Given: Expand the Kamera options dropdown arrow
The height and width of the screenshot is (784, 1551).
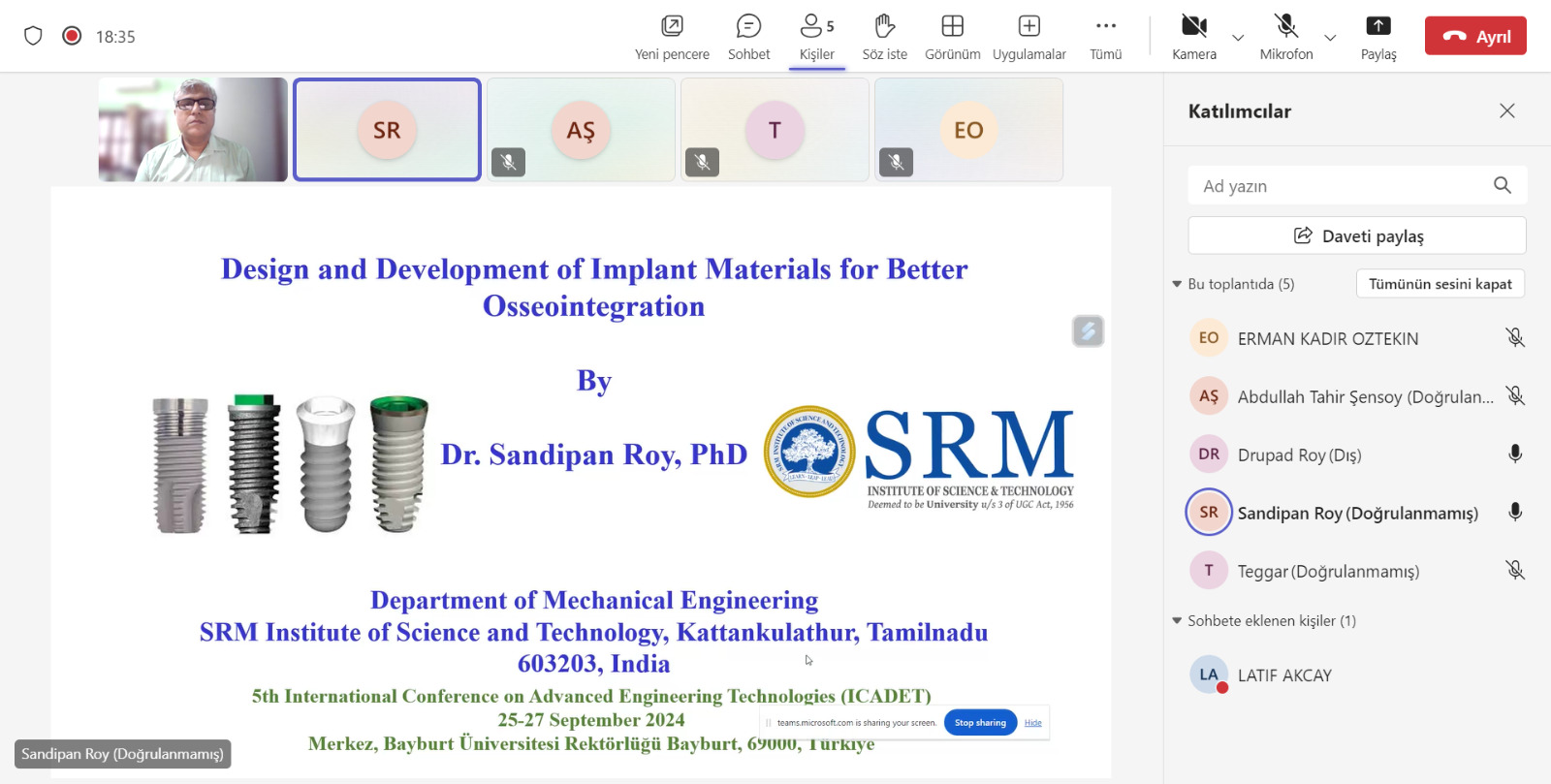Looking at the screenshot, I should point(1238,38).
